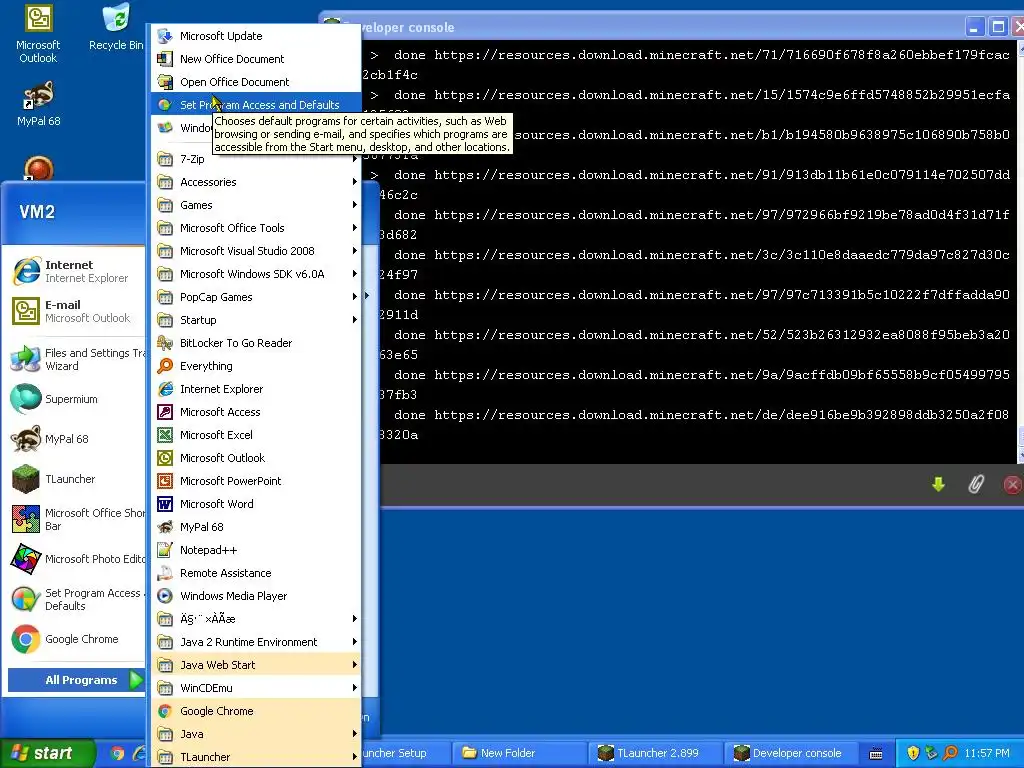Open Microsoft Office Shortcut Bar

tap(75, 519)
